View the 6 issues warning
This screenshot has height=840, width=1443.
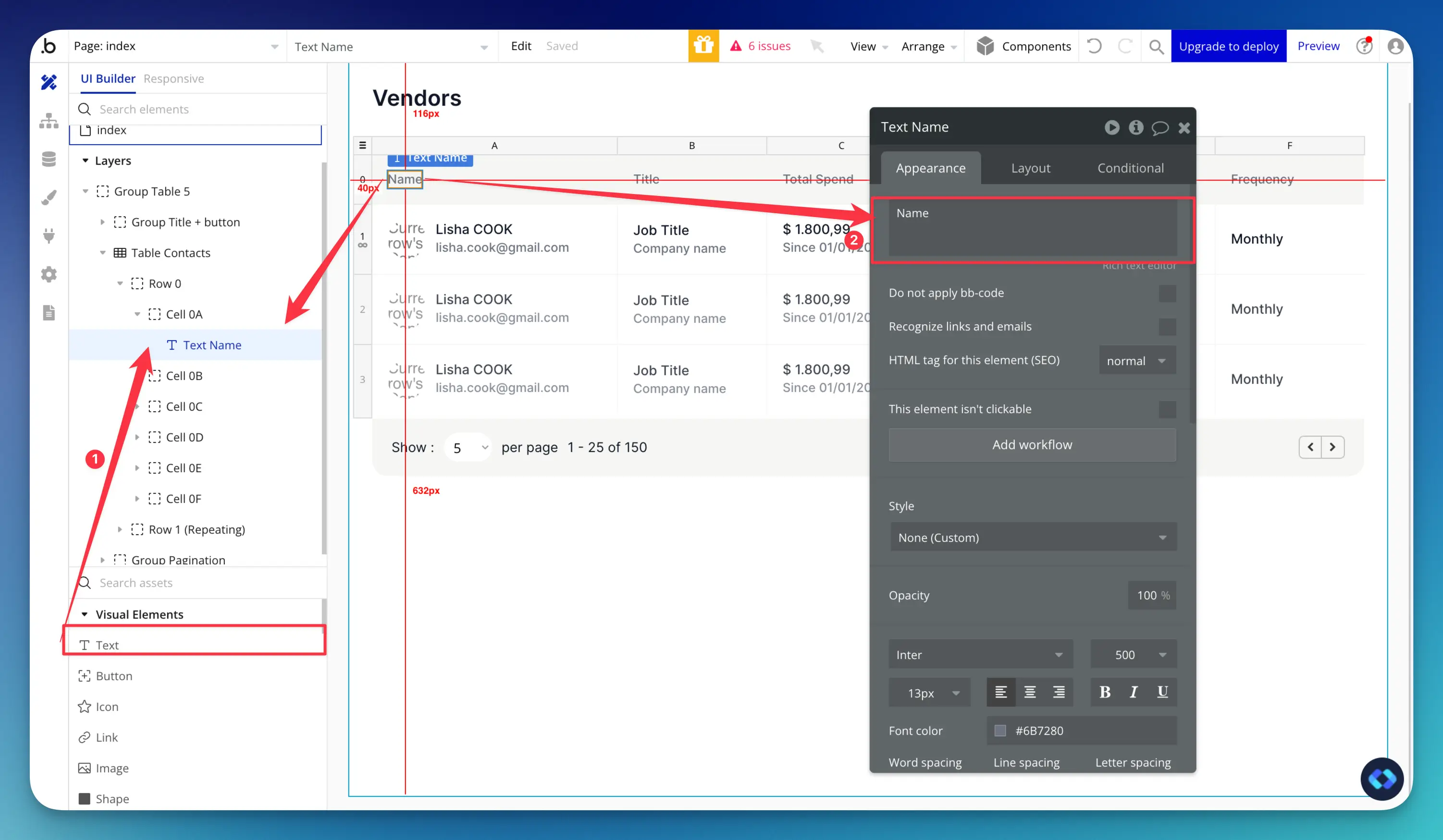[x=760, y=46]
